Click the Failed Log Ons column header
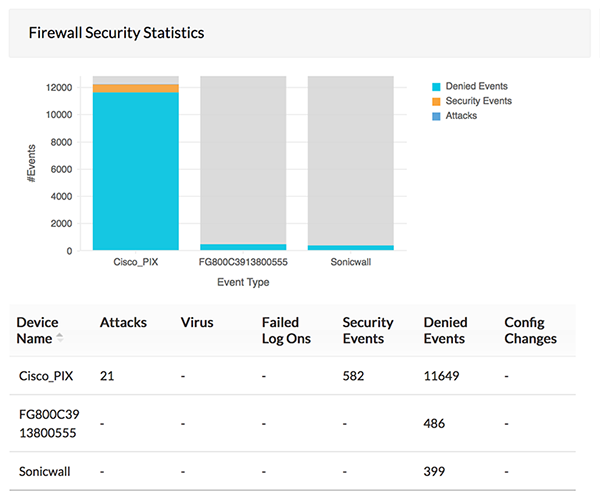 pos(286,330)
